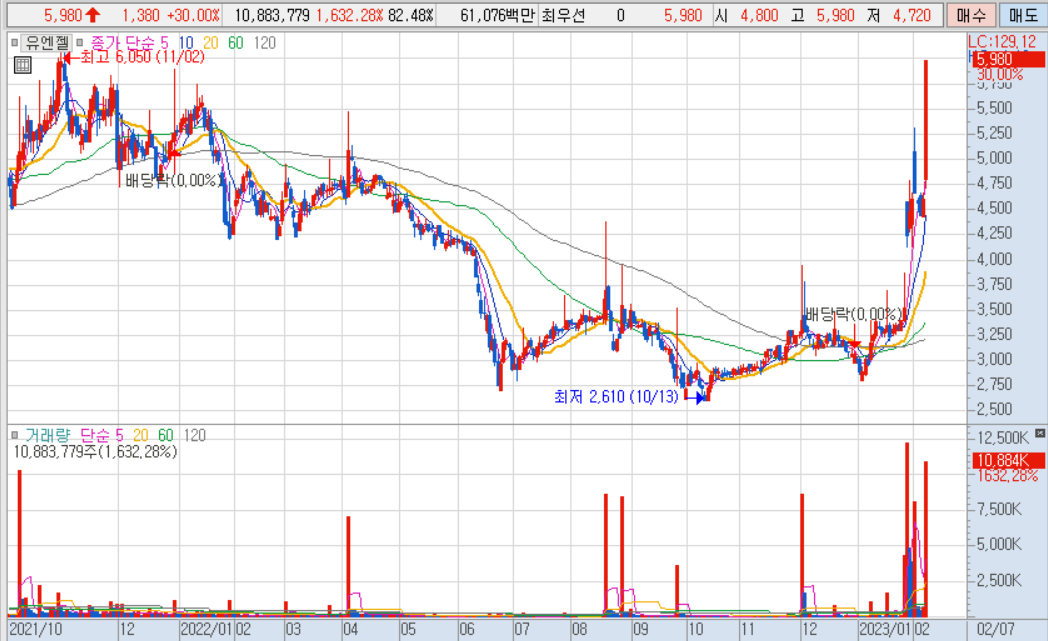The height and width of the screenshot is (641, 1048).
Task: Click the 82.48% value in header
Action: pos(410,15)
